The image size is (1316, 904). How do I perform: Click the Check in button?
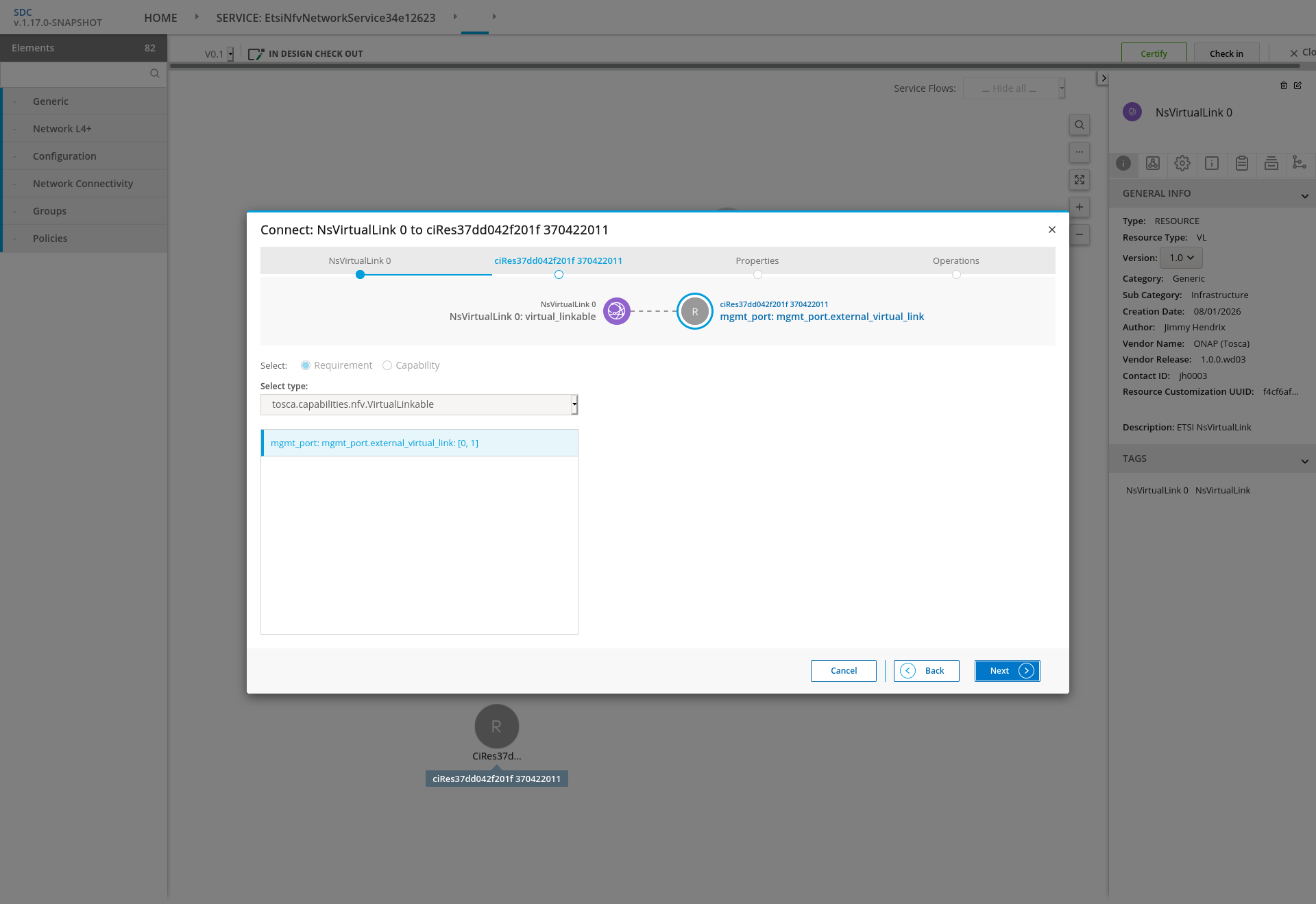(1227, 53)
